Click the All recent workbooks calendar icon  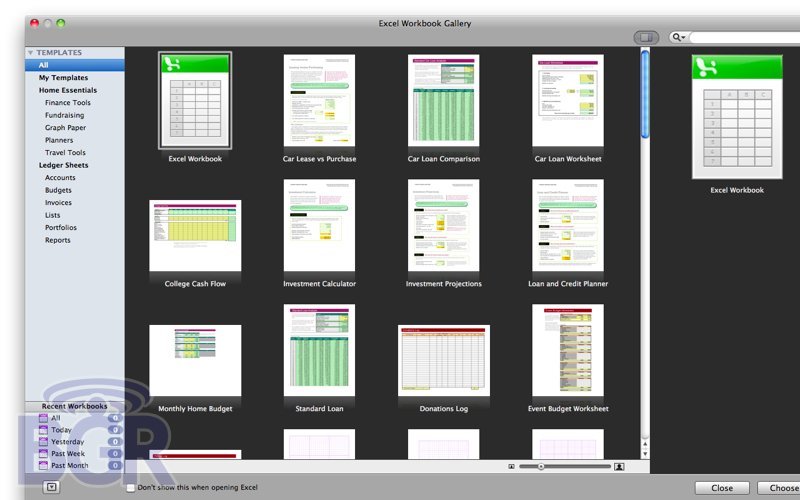(42, 418)
